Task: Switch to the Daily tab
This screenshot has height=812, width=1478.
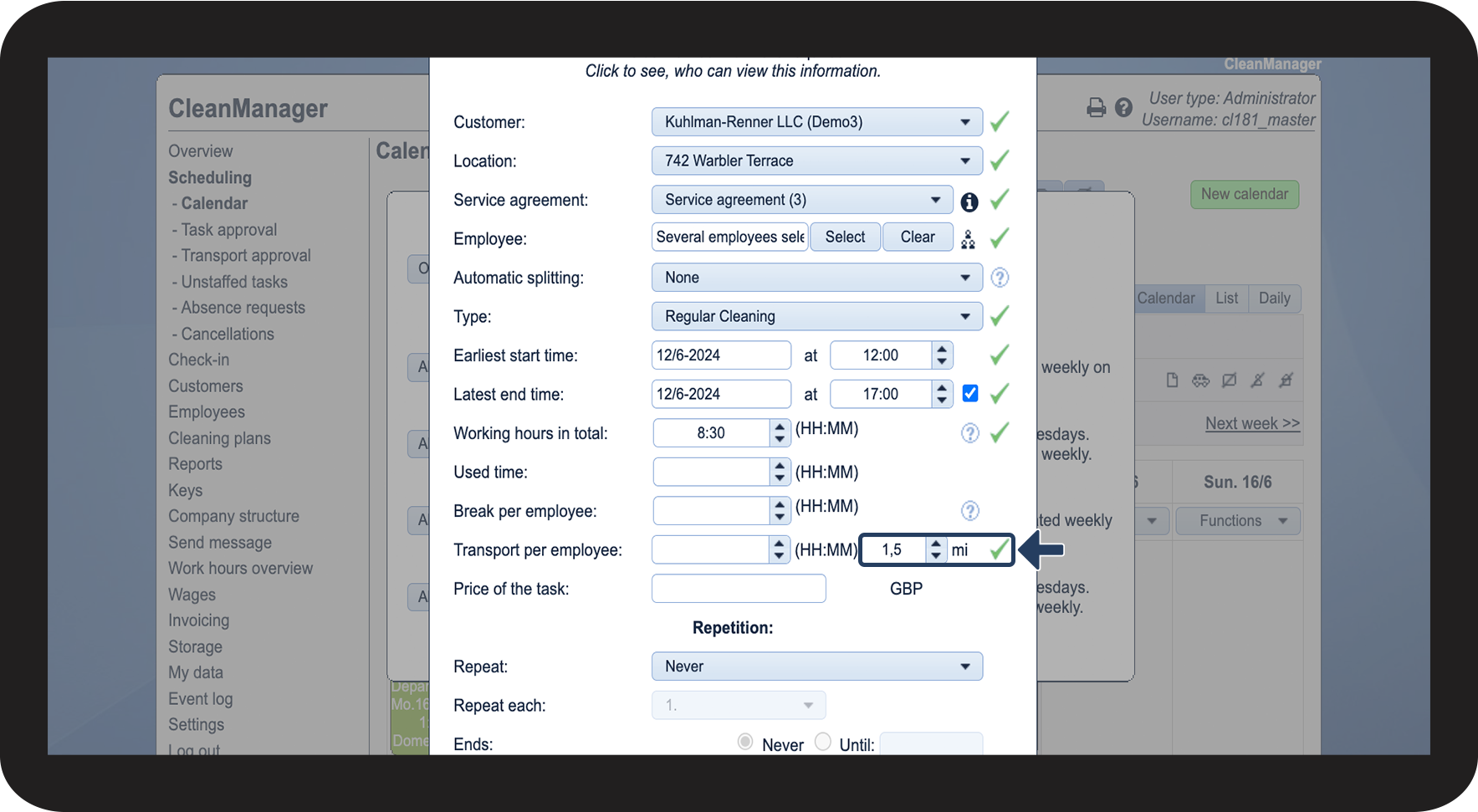Action: click(x=1275, y=299)
